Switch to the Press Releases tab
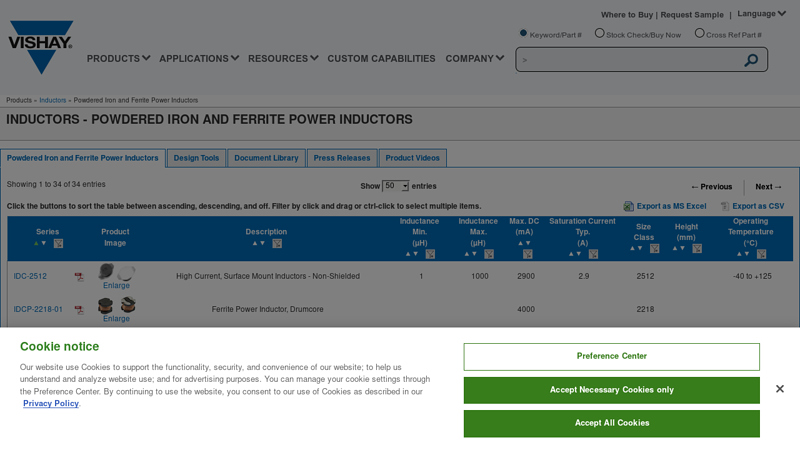This screenshot has width=800, height=450. pyautogui.click(x=342, y=158)
